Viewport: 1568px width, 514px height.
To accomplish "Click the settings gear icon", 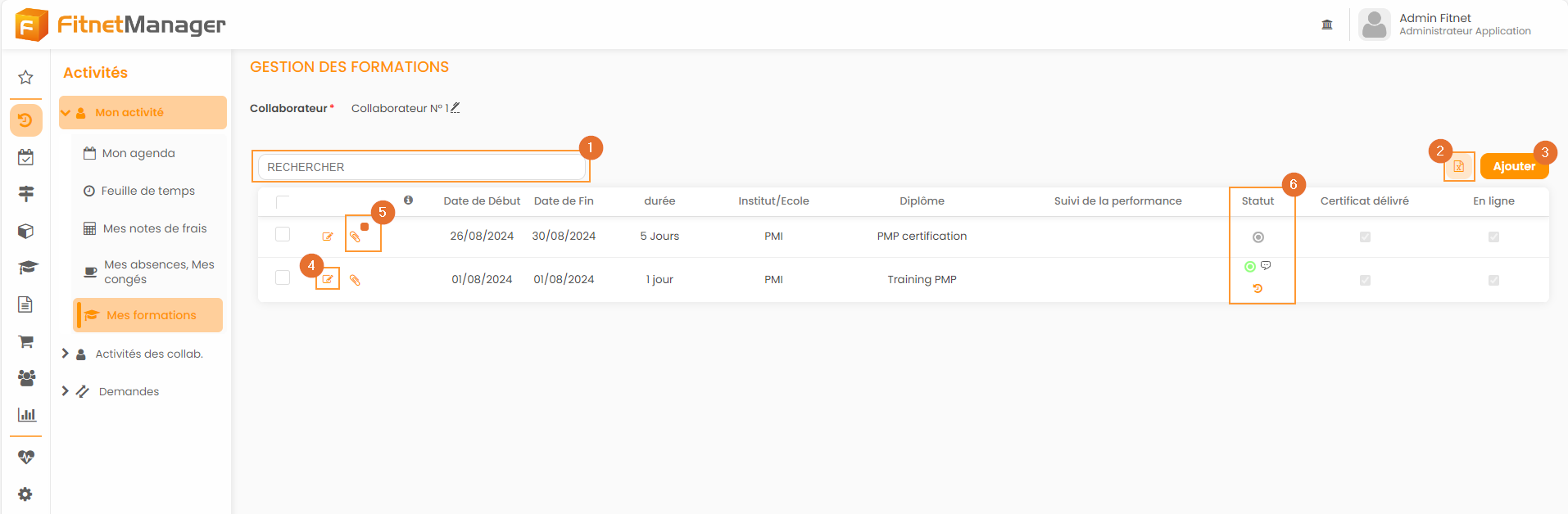I will 25,494.
